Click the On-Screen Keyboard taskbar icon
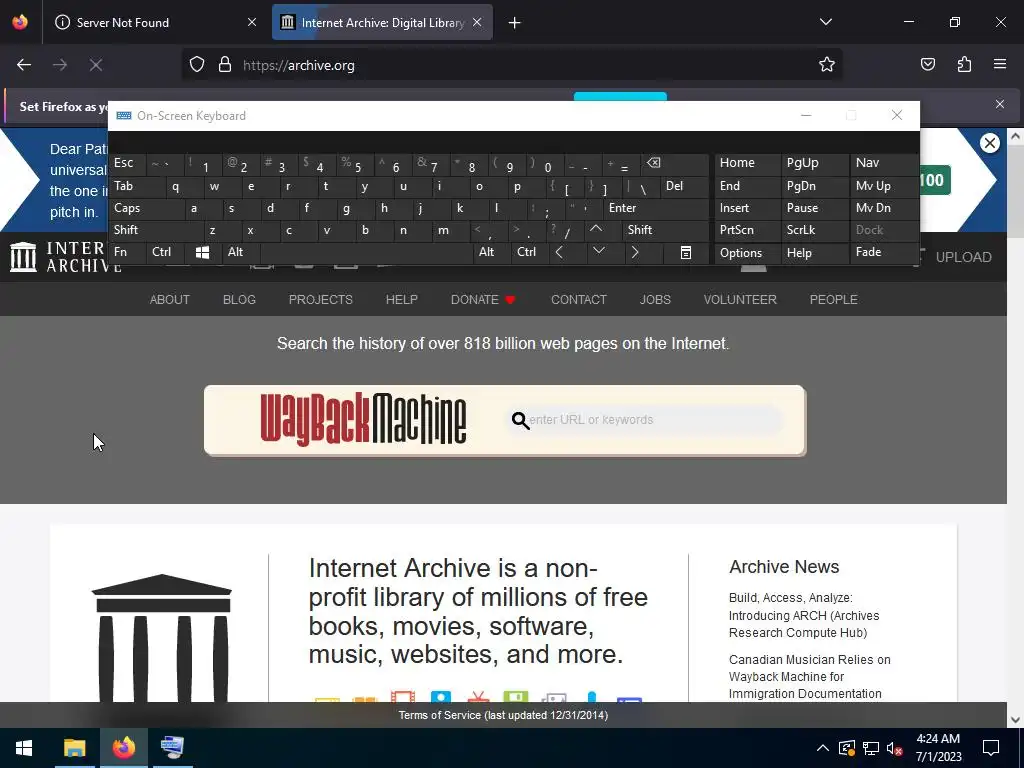1024x768 pixels. click(x=172, y=748)
